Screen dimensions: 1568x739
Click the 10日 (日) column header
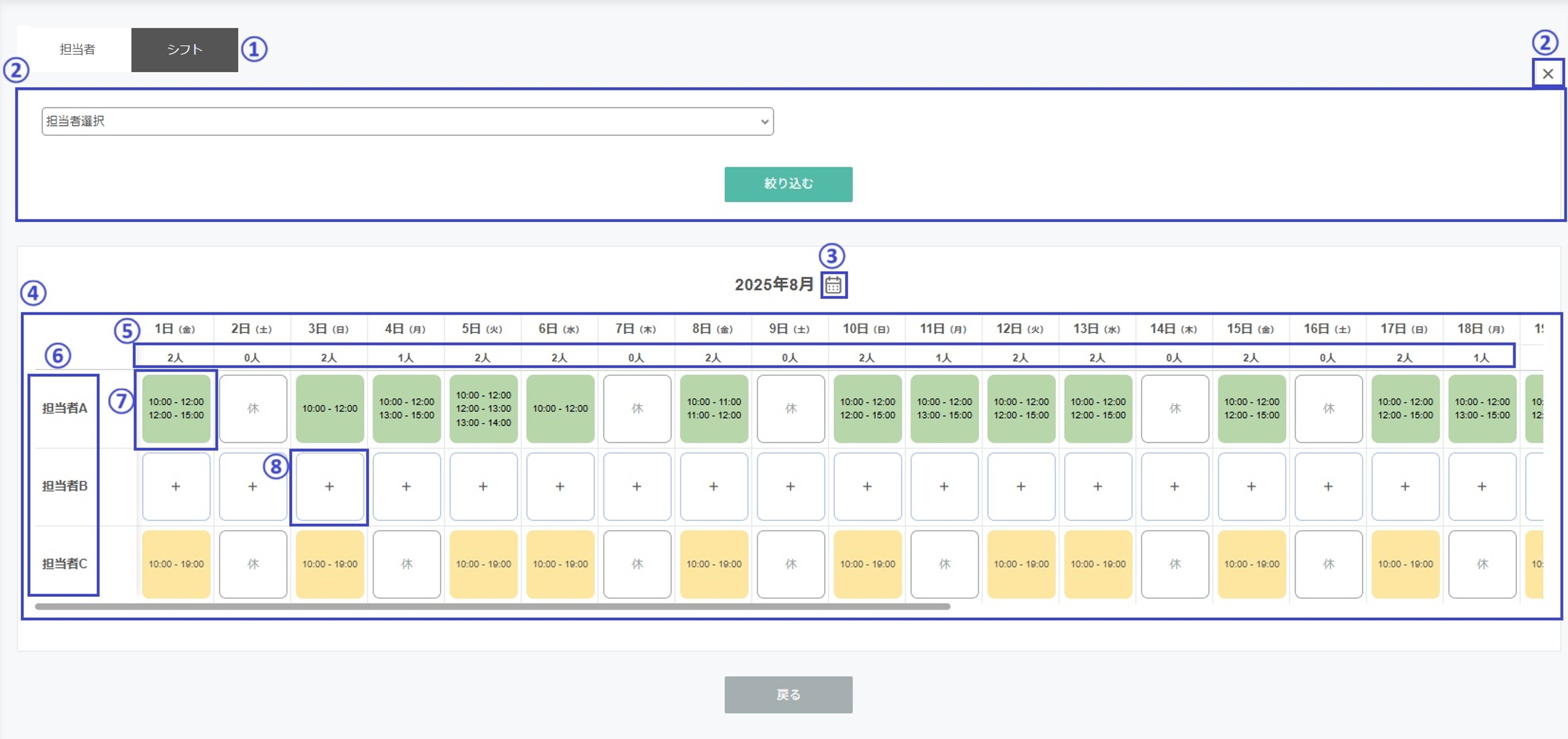coord(866,329)
